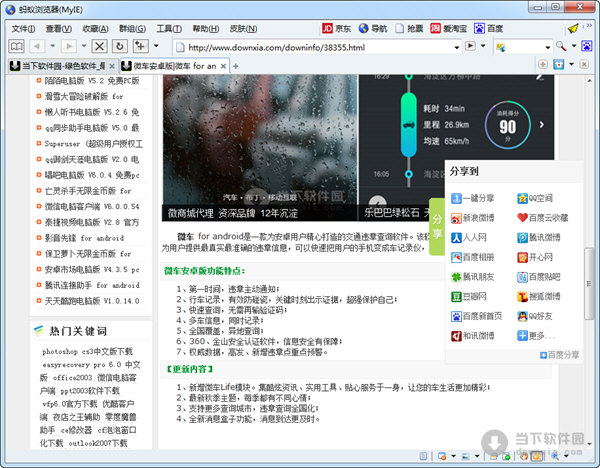Screen dimensions: 600x468
Task: Share to 开心网
Action: click(x=535, y=257)
